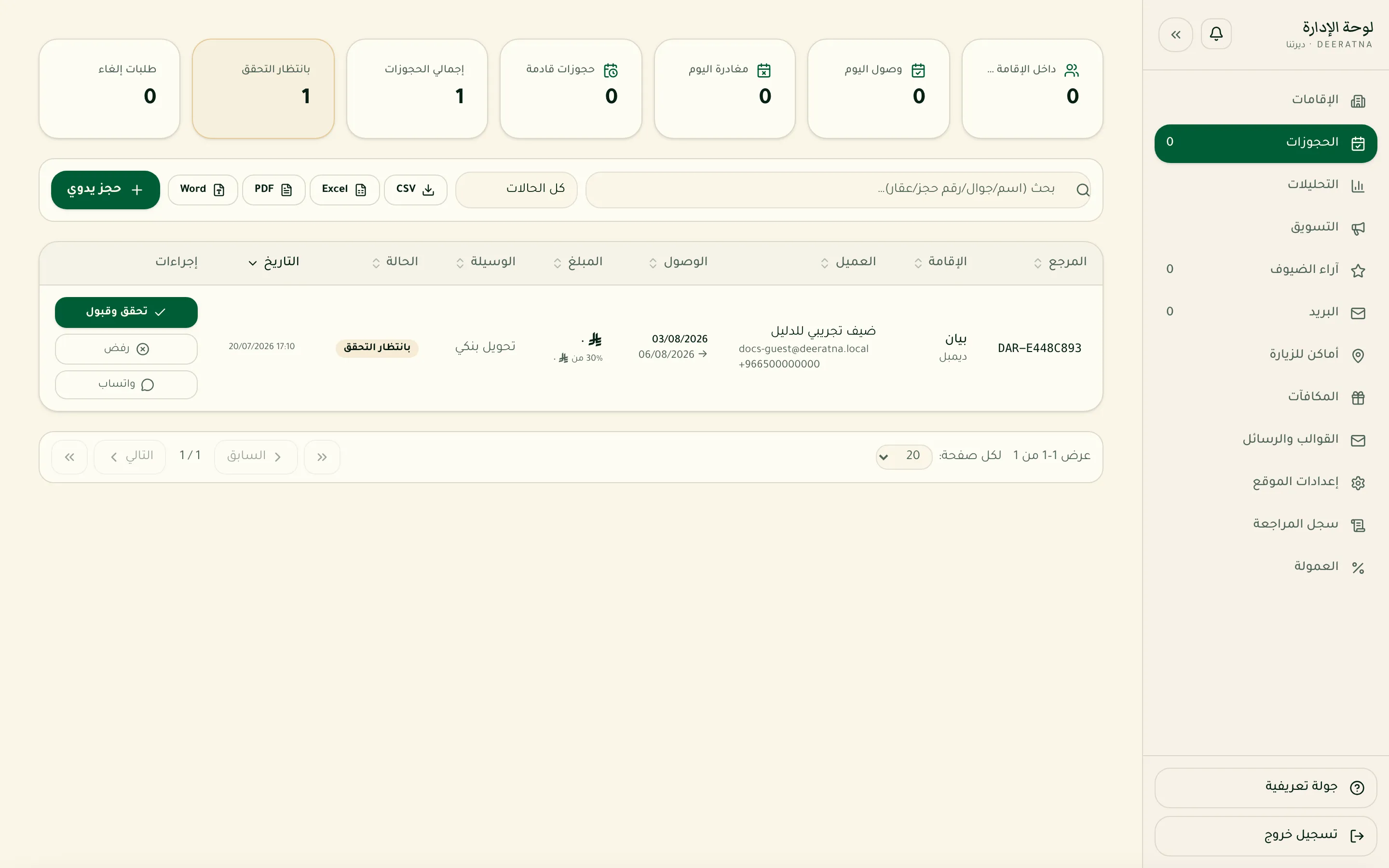Click the notifications bell icon
The image size is (1389, 868).
point(1216,34)
